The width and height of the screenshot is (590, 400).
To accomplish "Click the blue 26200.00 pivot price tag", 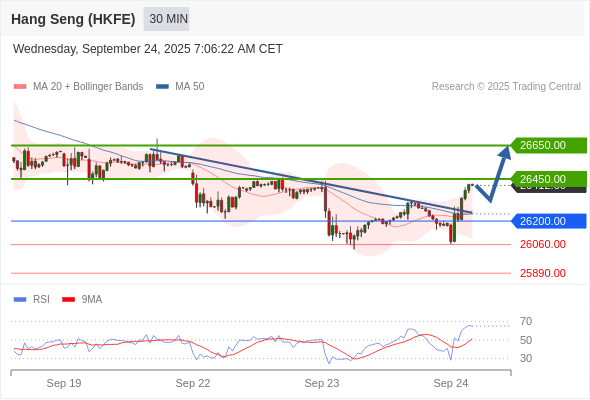I will tap(548, 221).
